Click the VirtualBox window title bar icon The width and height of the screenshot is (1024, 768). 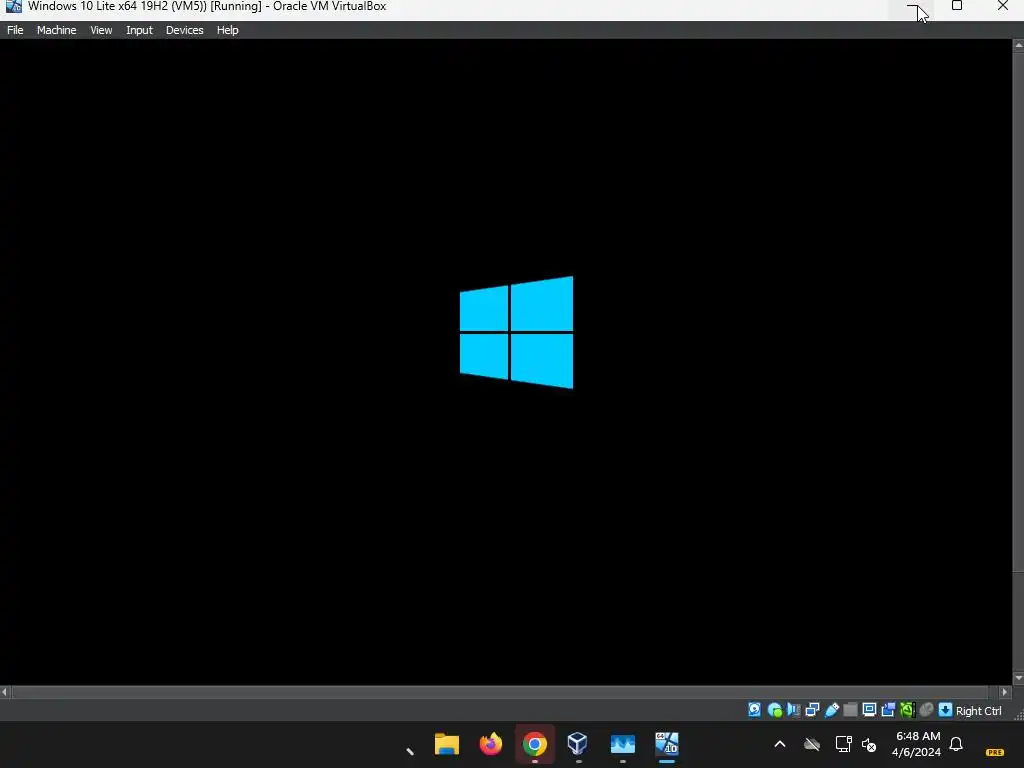click(14, 6)
